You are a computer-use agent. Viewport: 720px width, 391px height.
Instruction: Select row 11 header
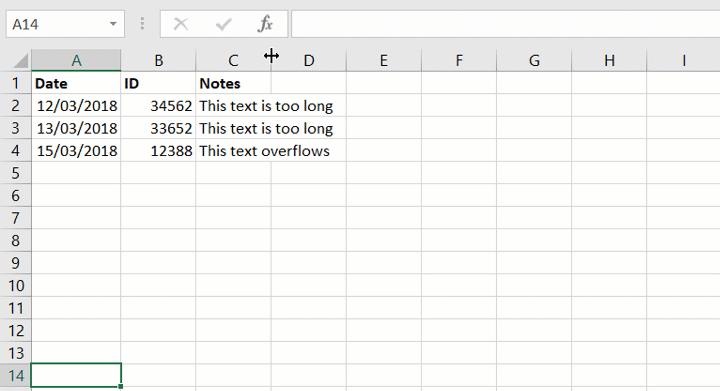point(16,308)
